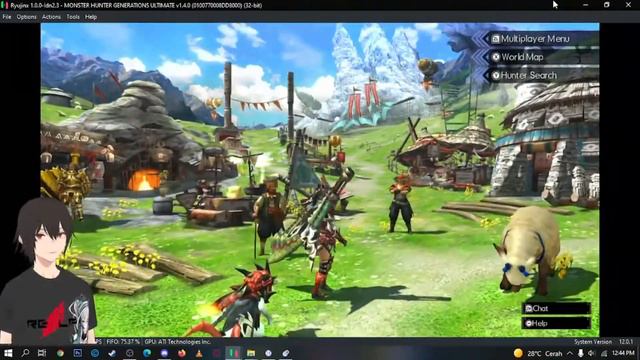Open the Actions menu
The width and height of the screenshot is (640, 360).
pyautogui.click(x=51, y=17)
